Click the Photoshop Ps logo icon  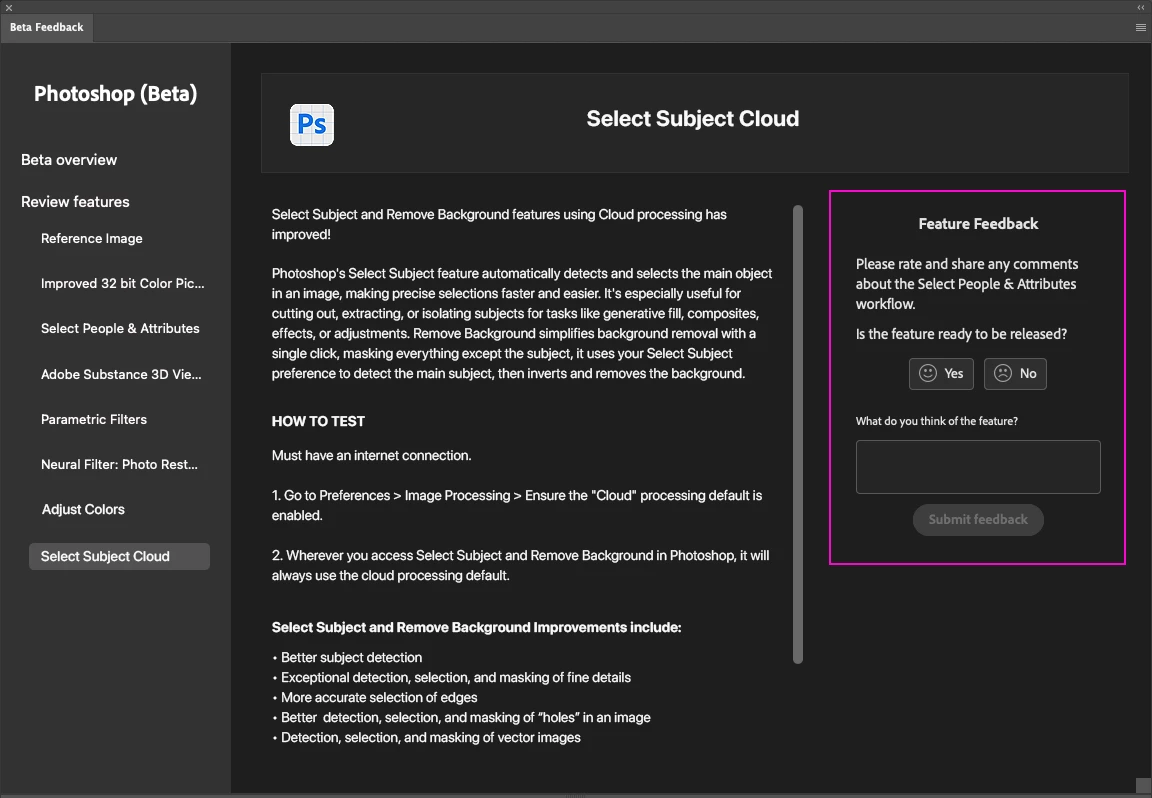[312, 125]
